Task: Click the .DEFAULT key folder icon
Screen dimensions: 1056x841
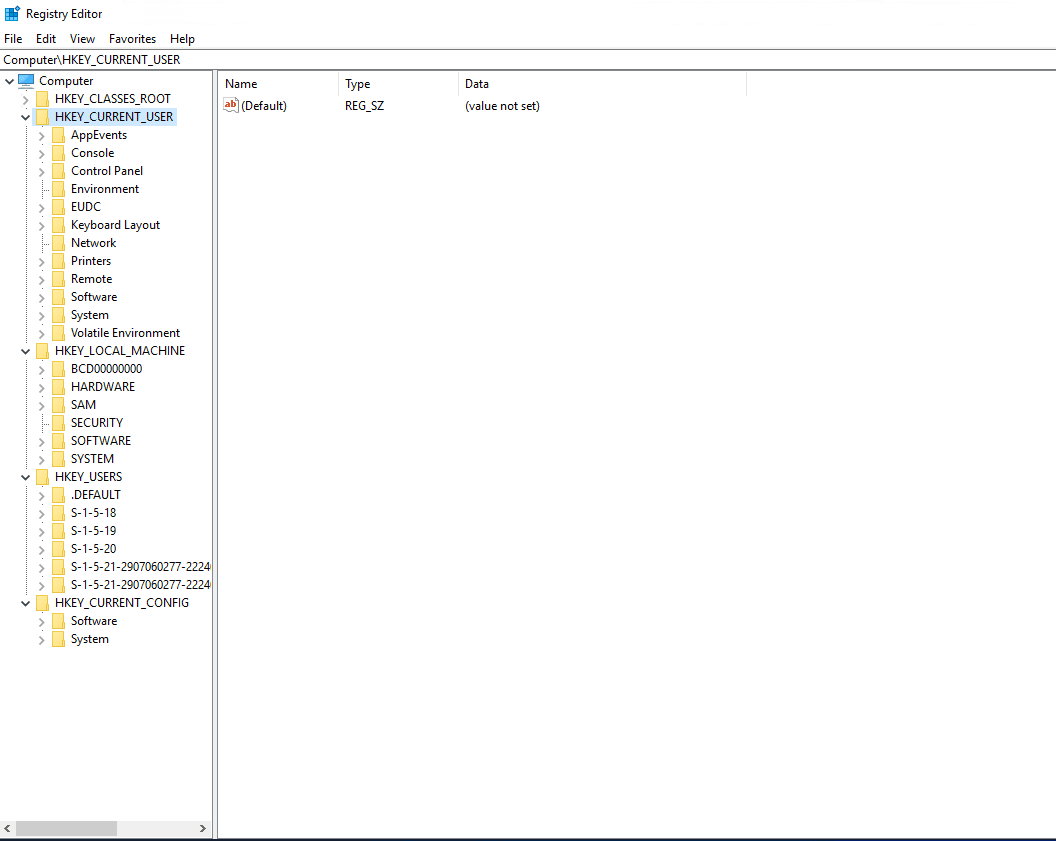Action: click(58, 495)
